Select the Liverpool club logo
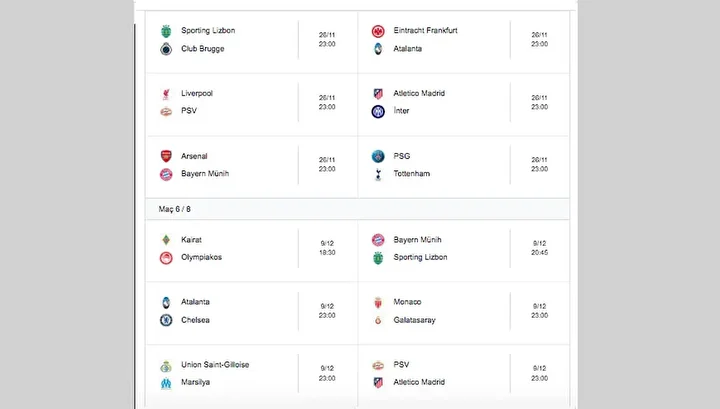The height and width of the screenshot is (409, 720). [x=166, y=94]
